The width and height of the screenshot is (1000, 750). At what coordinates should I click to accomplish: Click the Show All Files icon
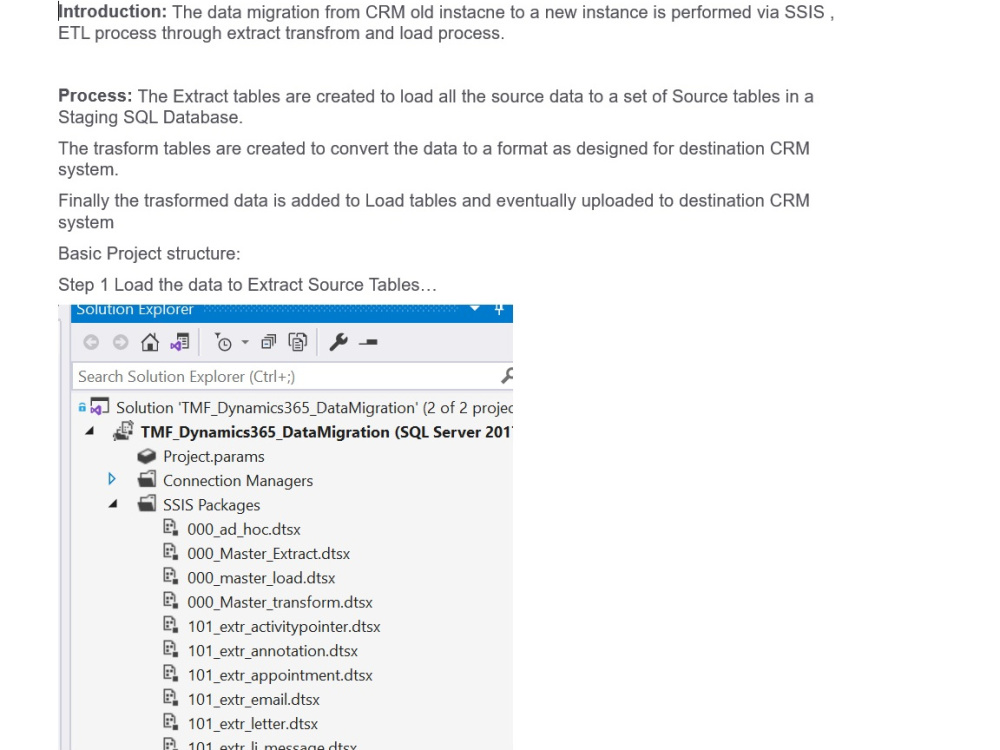coord(298,342)
